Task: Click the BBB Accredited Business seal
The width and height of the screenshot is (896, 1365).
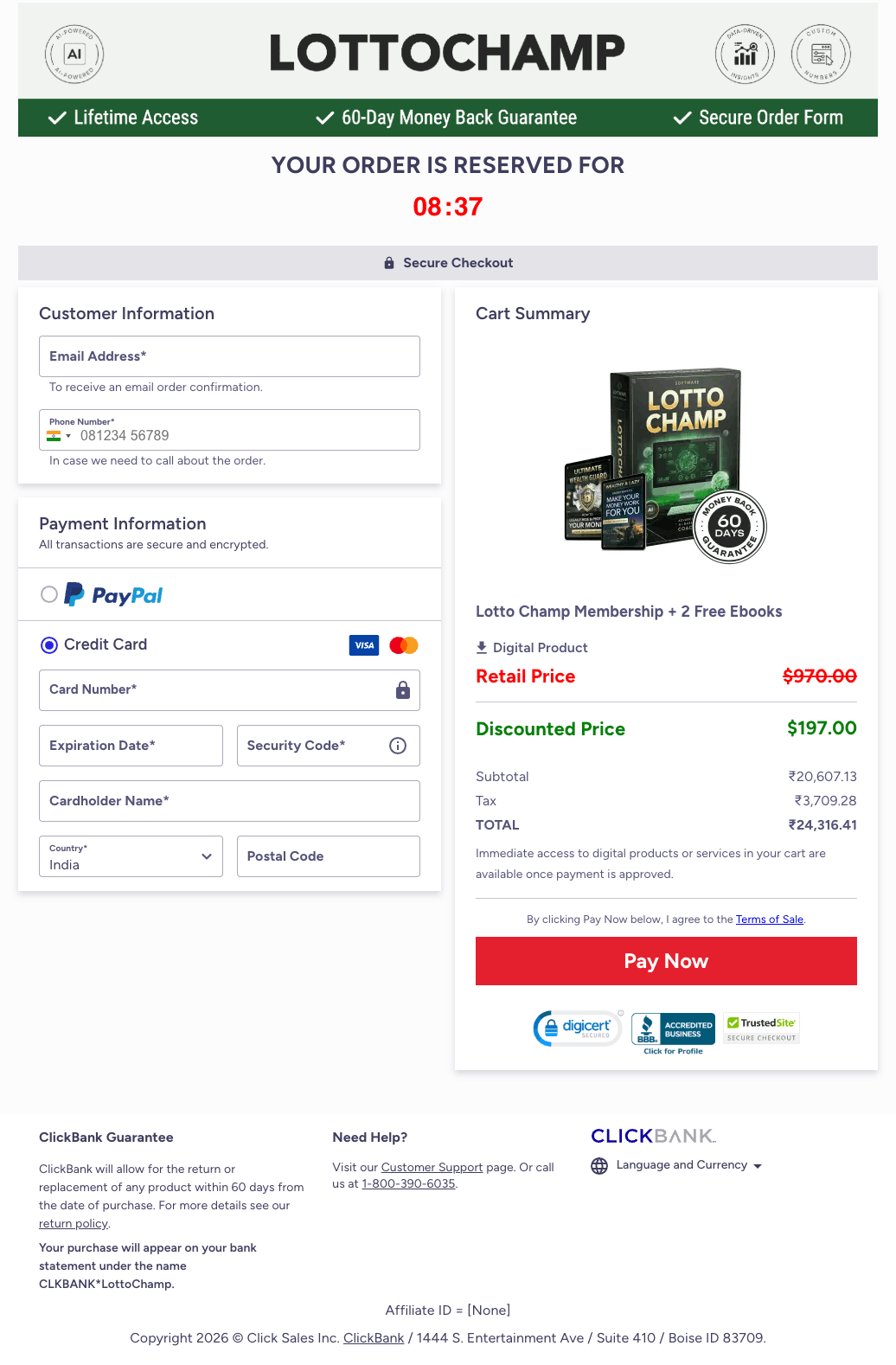Action: (672, 1028)
